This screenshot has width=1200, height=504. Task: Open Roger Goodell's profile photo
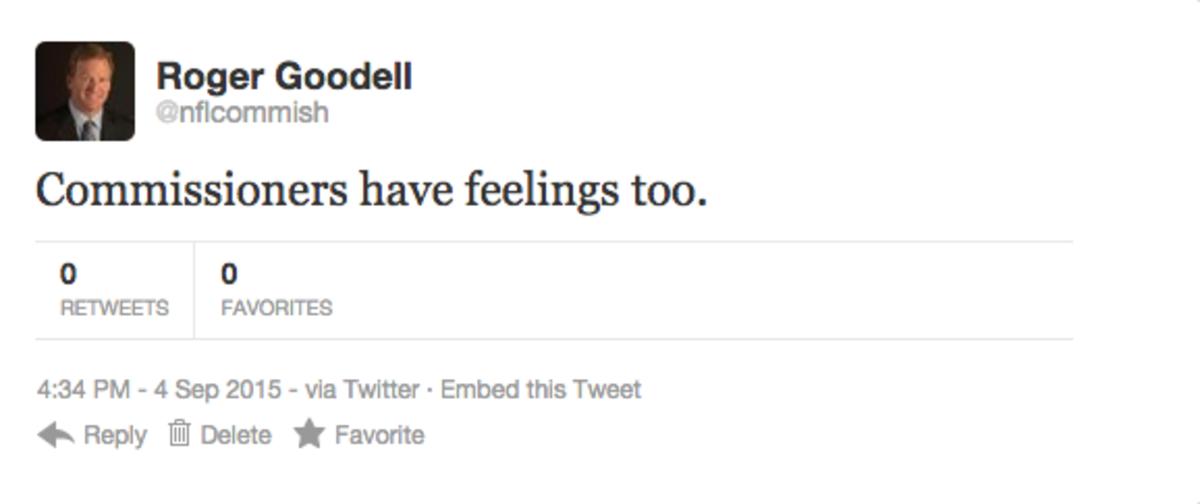[85, 91]
